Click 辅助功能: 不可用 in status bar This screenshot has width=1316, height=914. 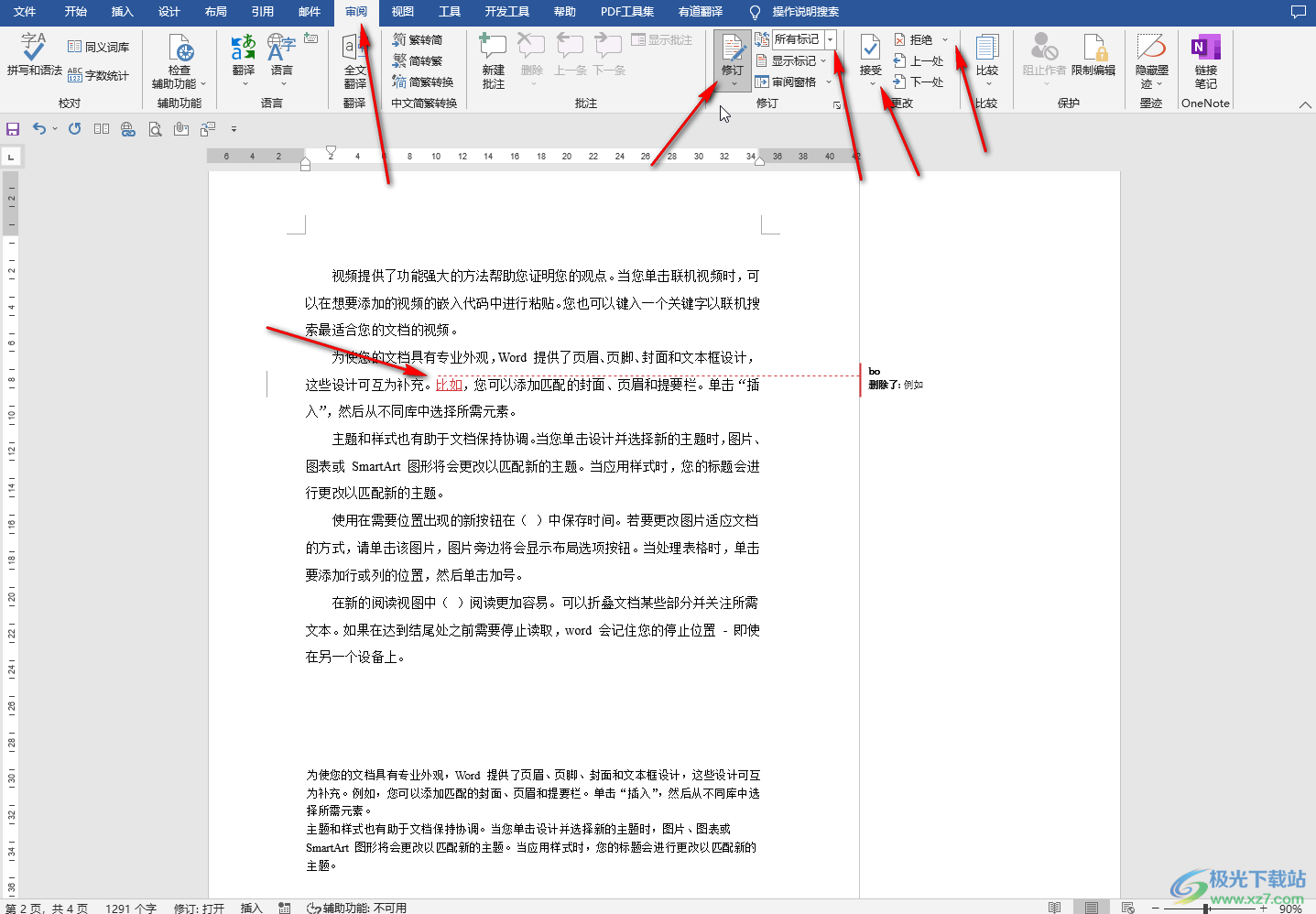pyautogui.click(x=357, y=908)
